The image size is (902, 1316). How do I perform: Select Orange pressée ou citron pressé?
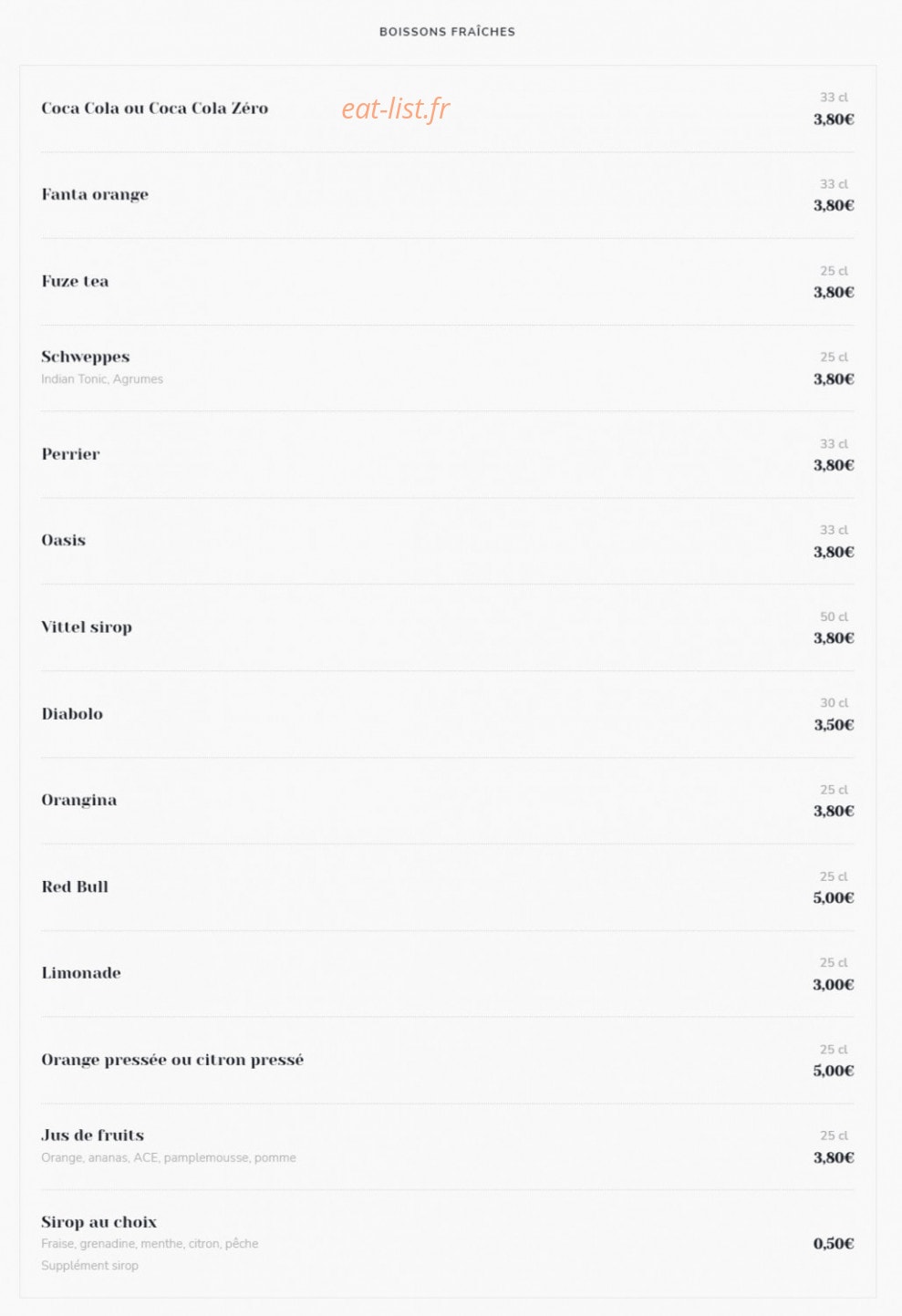[172, 1060]
